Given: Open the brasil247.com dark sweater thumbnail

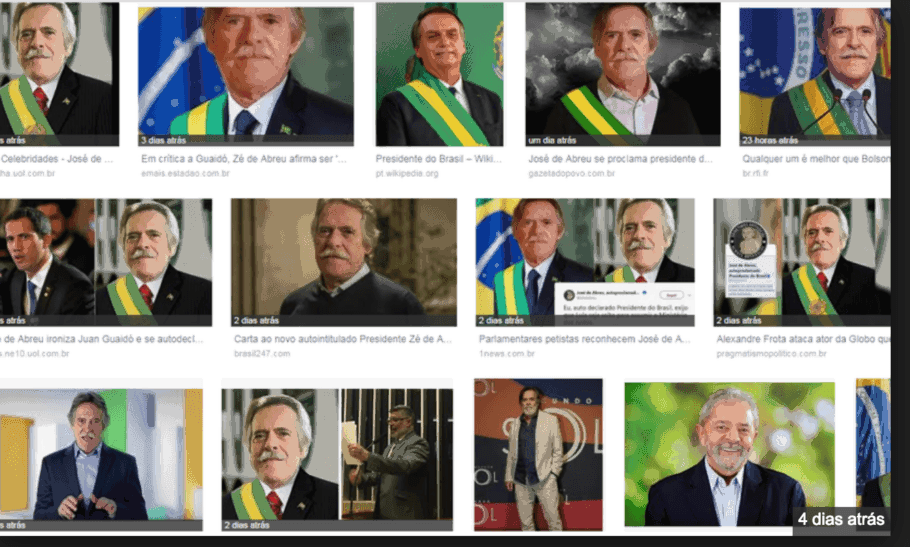Looking at the screenshot, I should pos(344,262).
